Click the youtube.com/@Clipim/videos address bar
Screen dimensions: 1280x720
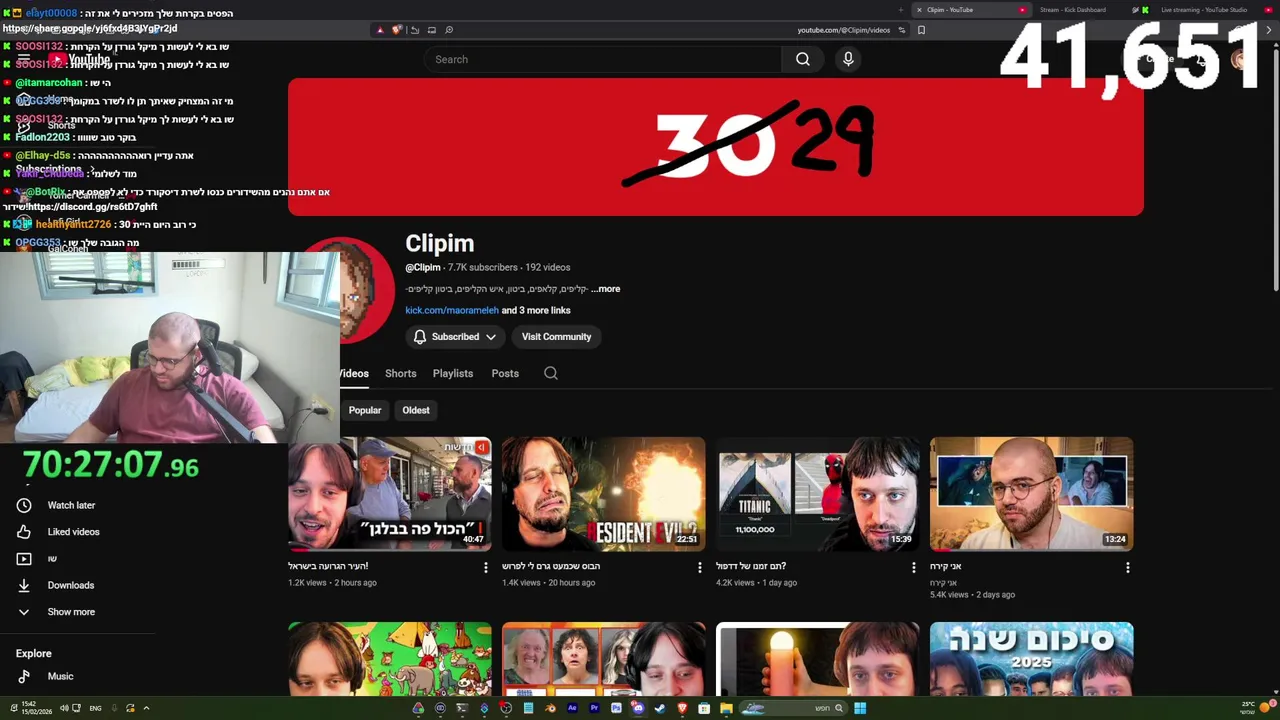(x=843, y=30)
